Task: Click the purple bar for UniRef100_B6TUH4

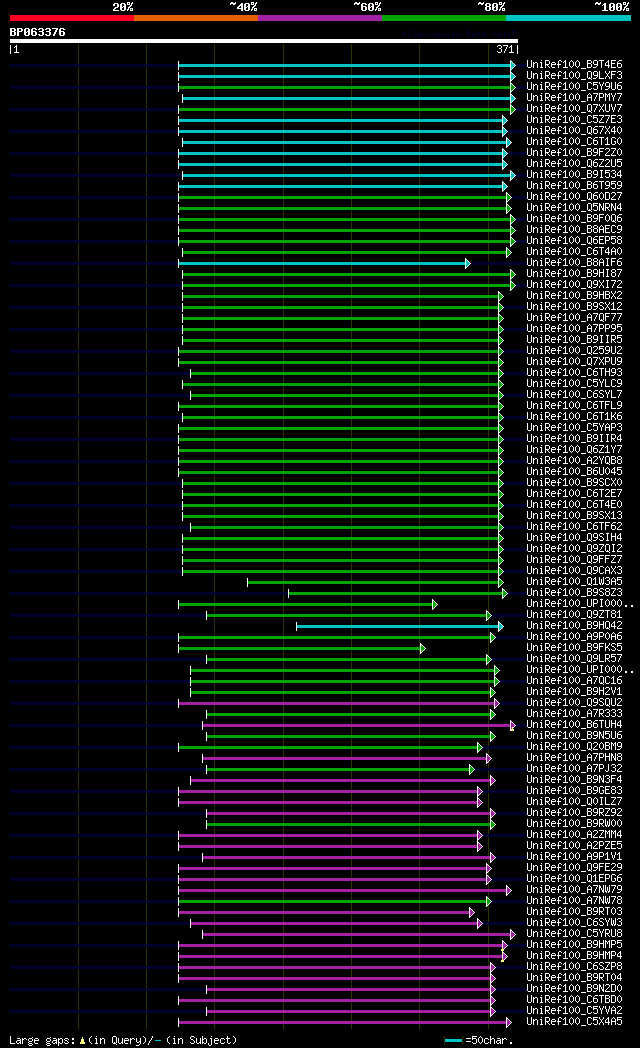Action: coord(359,726)
